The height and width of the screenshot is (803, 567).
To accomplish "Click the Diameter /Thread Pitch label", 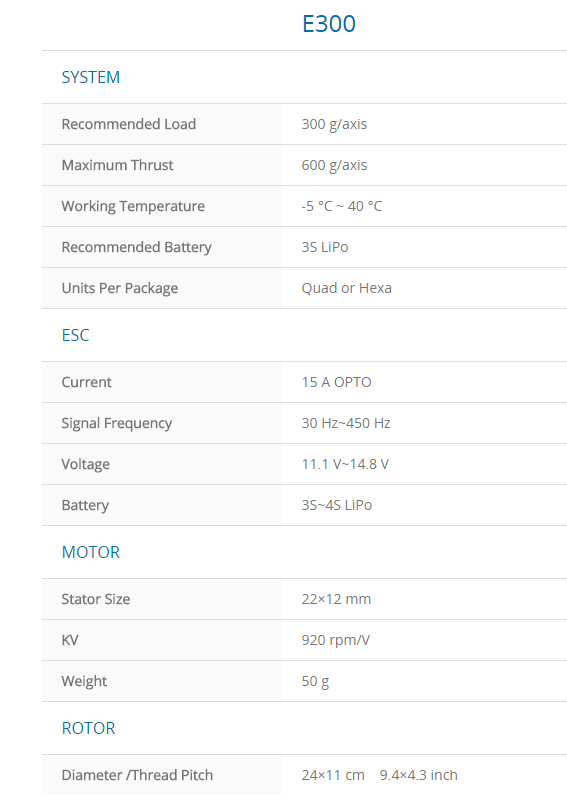I will pyautogui.click(x=137, y=775).
